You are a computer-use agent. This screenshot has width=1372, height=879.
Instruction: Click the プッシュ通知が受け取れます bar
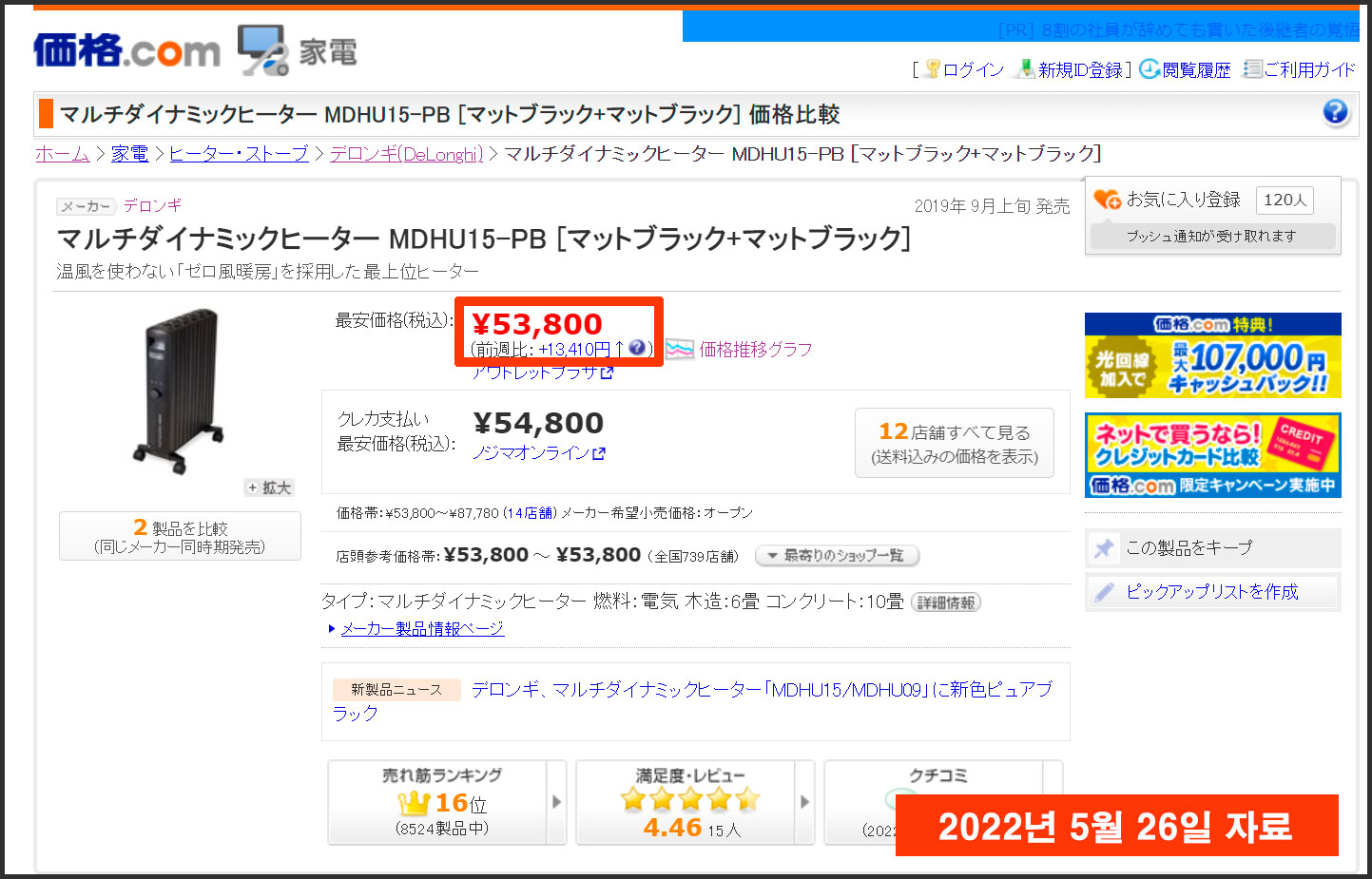pyautogui.click(x=1212, y=236)
